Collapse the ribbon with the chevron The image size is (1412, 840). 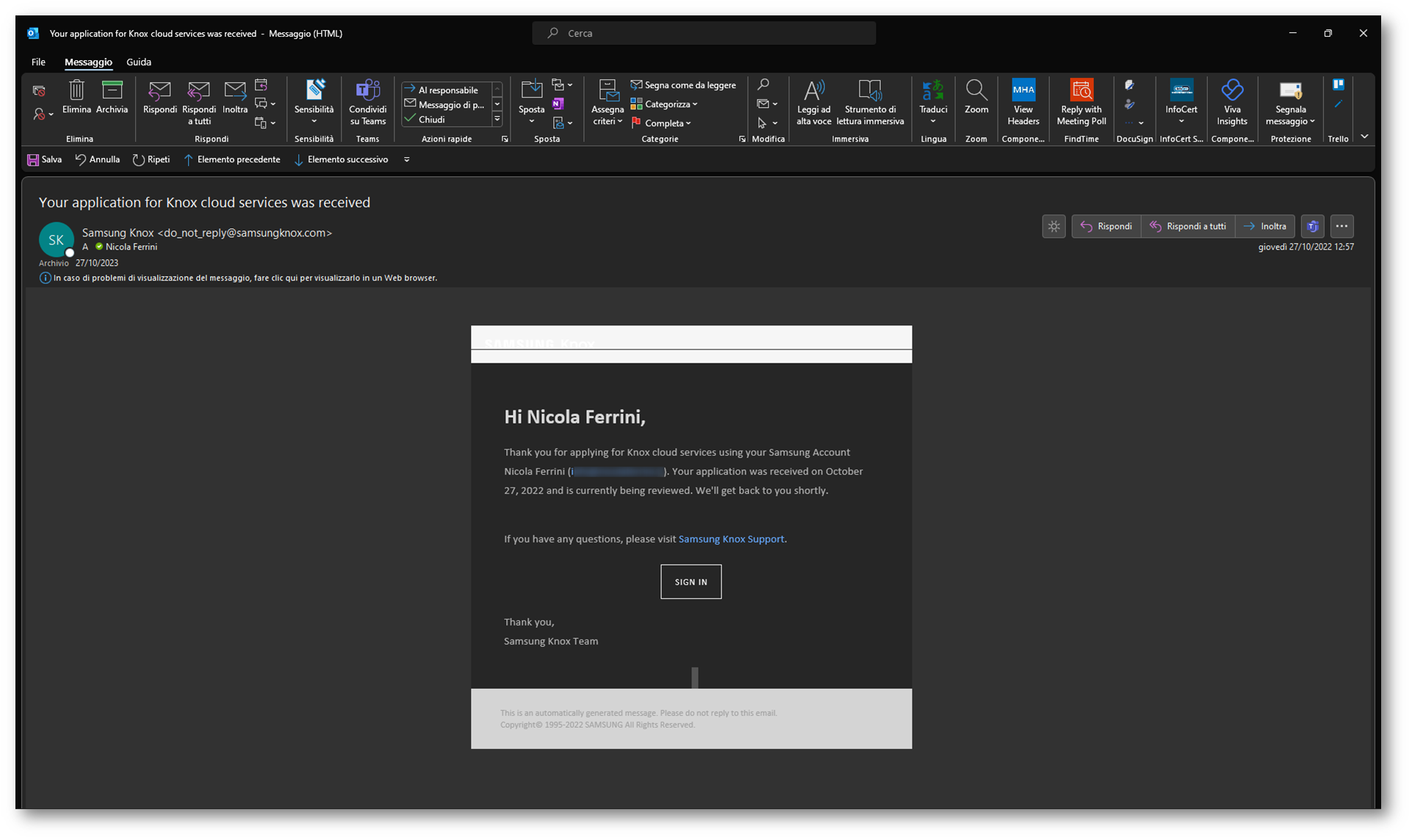(1364, 137)
